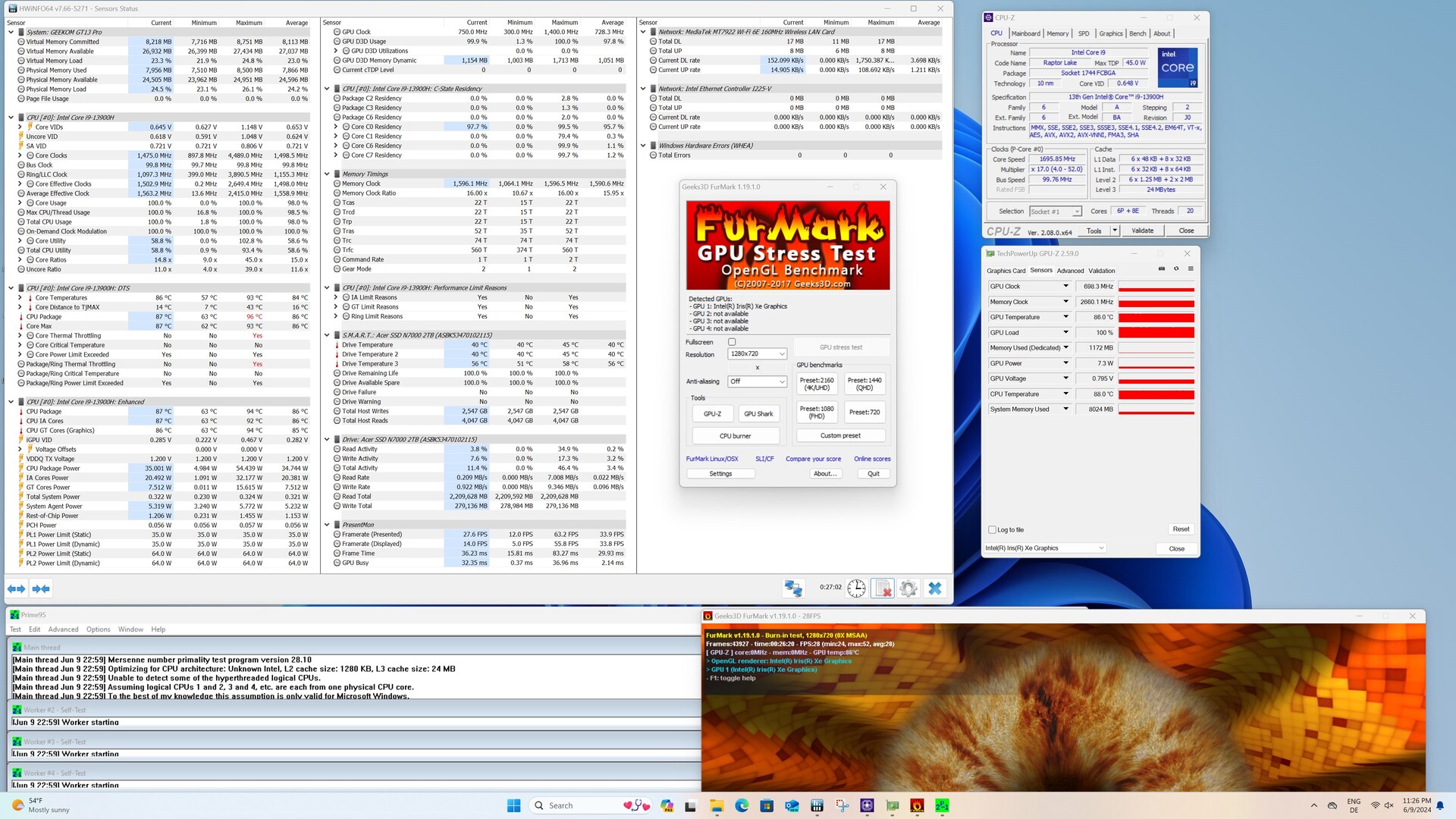Open CPU-Z taskbar icon
Screen dimensions: 1456x819
point(867,805)
